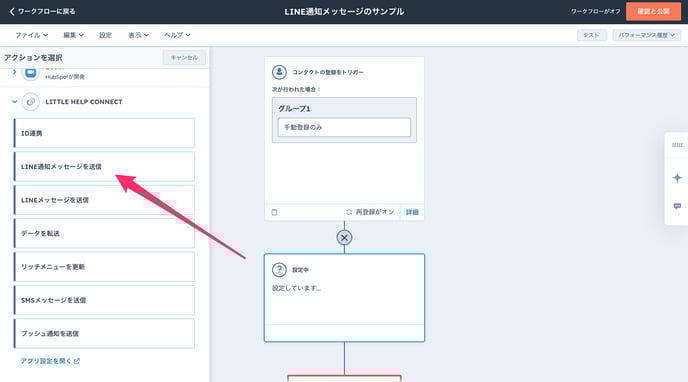Click the 再登録がオン re-enrollment indicator
Screen dimensions: 688x382
pos(370,212)
